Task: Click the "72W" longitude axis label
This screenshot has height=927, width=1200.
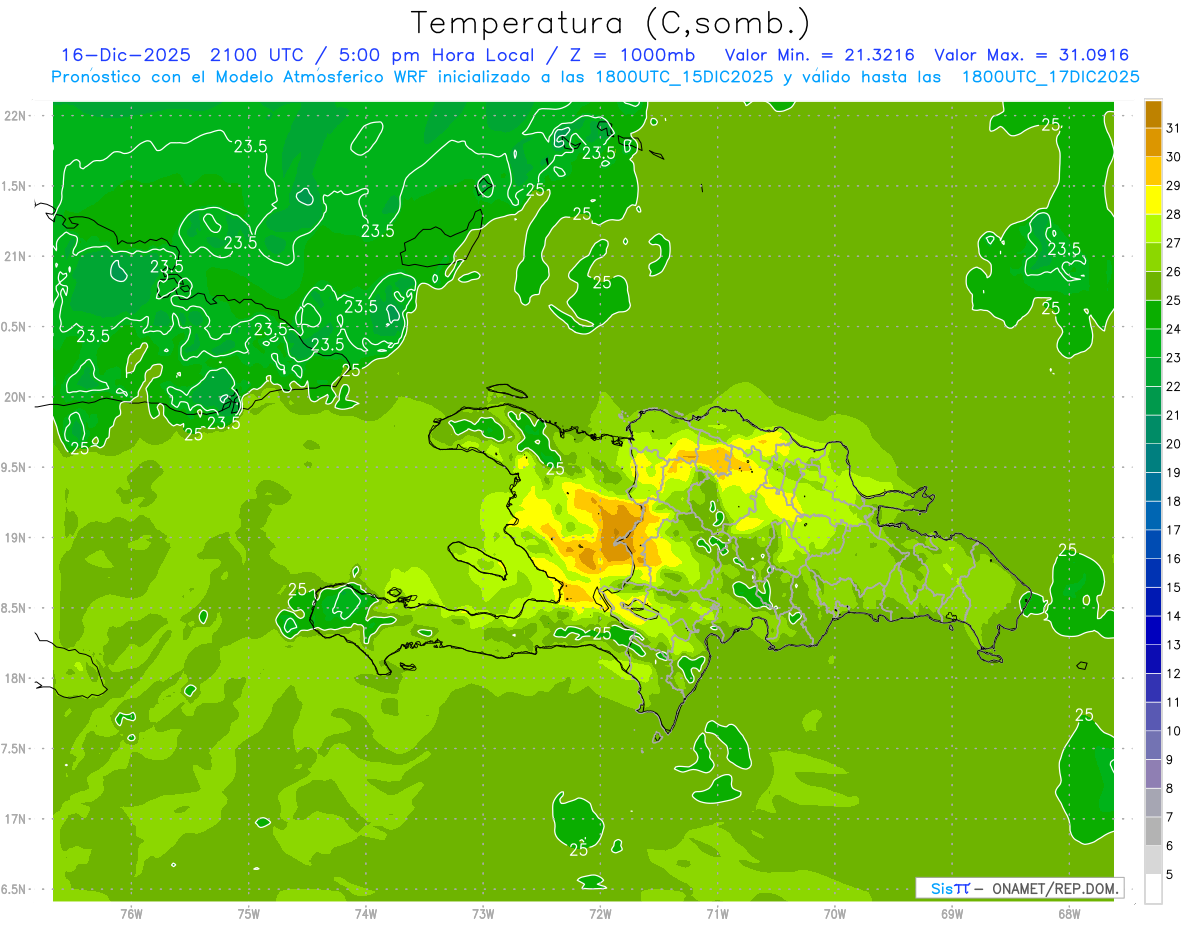Action: point(600,914)
